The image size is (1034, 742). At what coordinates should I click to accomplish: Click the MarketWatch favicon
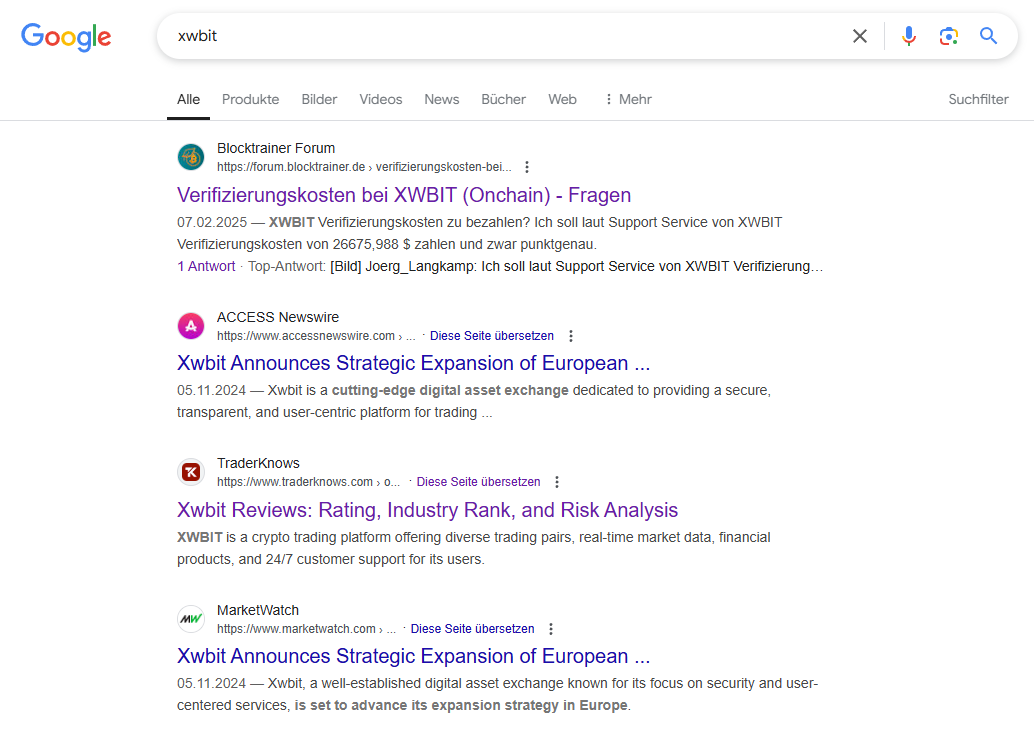tap(191, 619)
